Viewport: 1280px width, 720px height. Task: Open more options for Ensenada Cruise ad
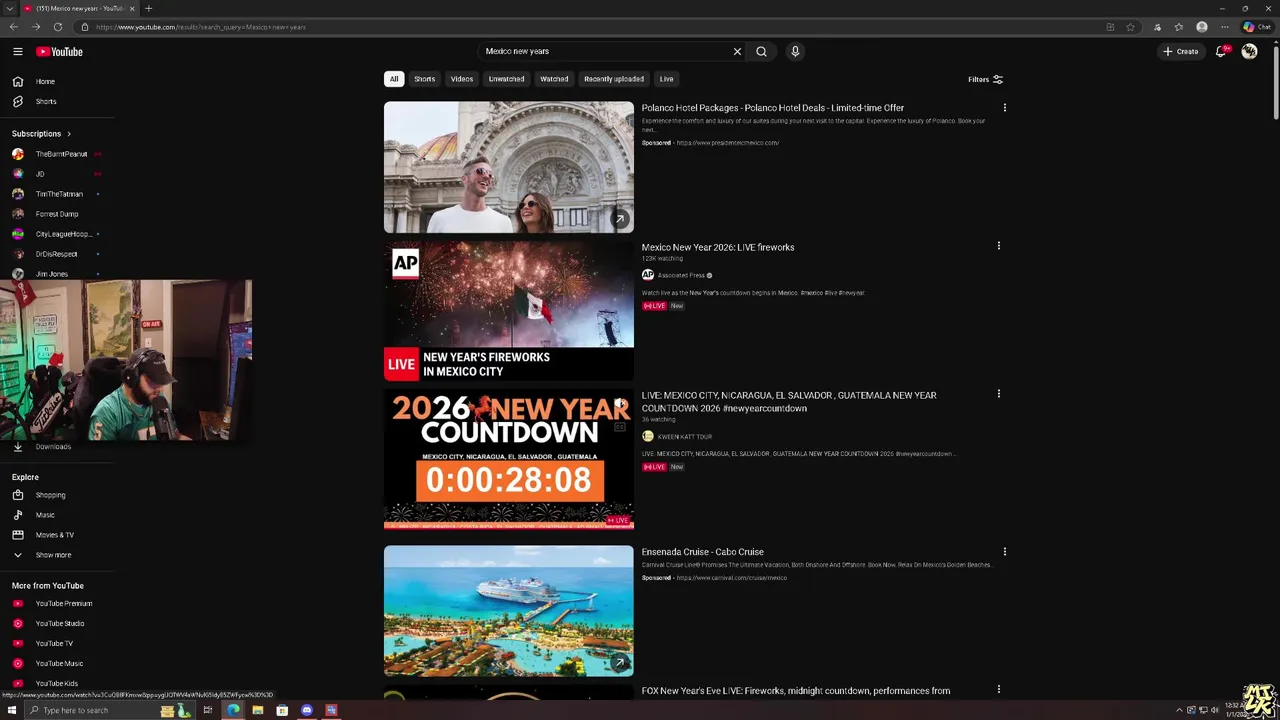1005,552
